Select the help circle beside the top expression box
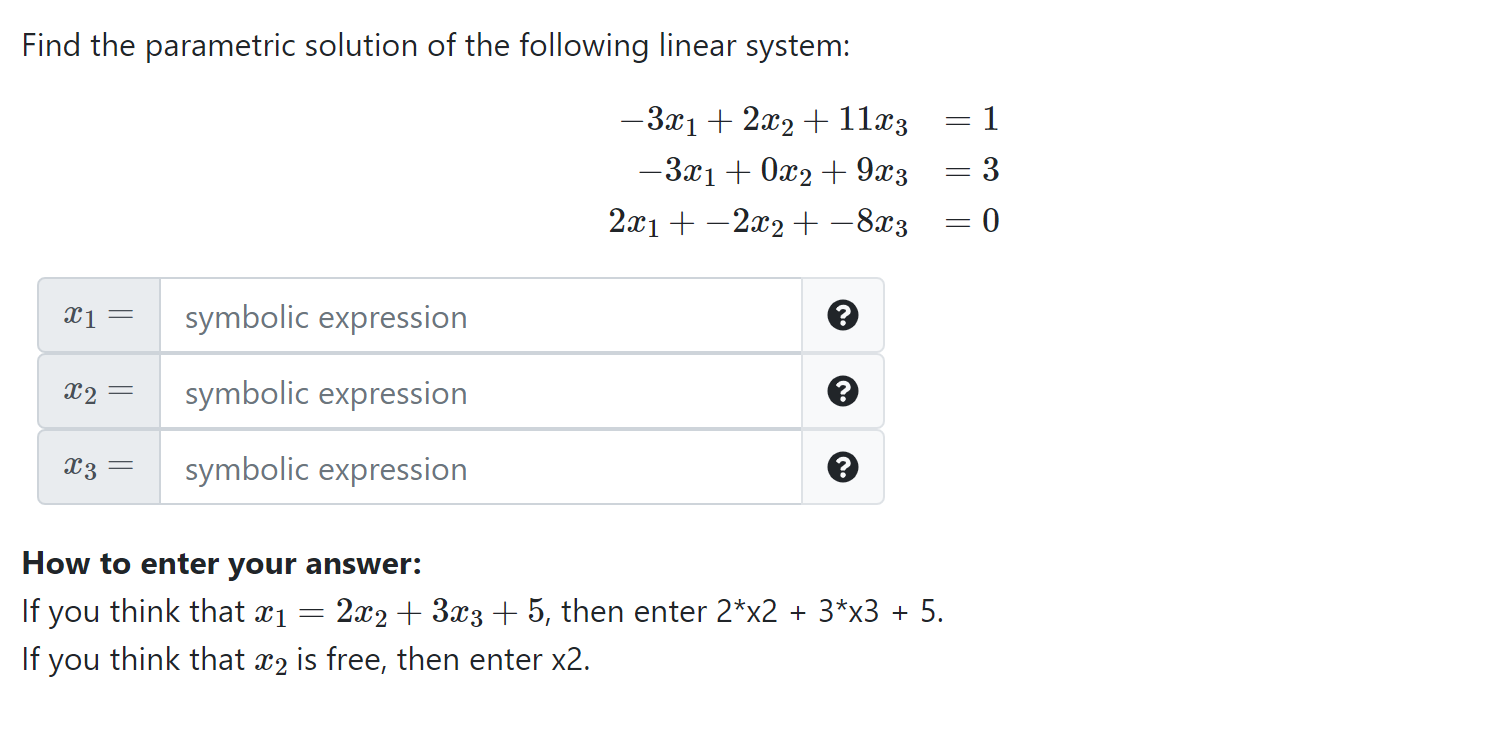 point(843,315)
